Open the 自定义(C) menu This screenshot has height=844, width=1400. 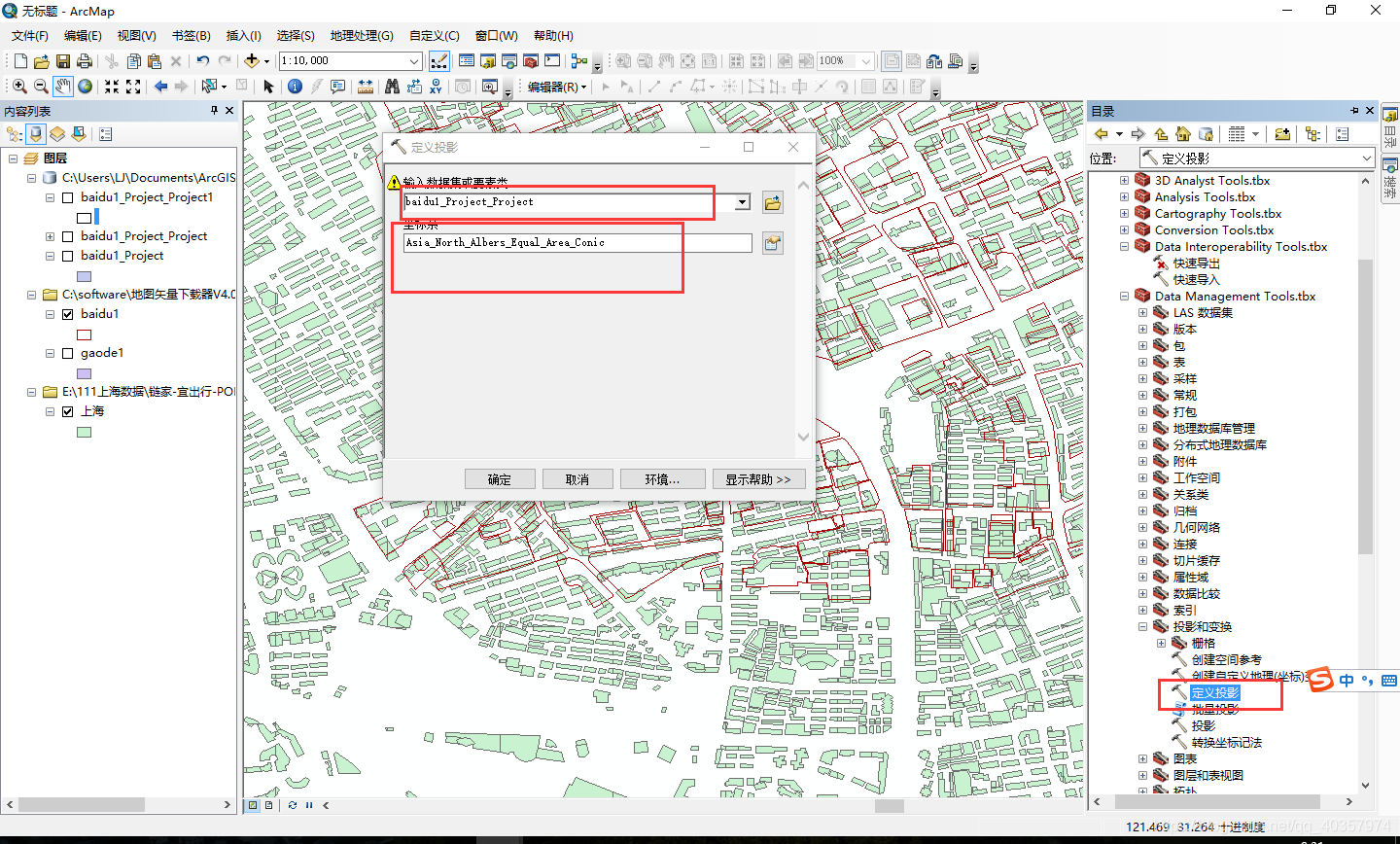[435, 36]
